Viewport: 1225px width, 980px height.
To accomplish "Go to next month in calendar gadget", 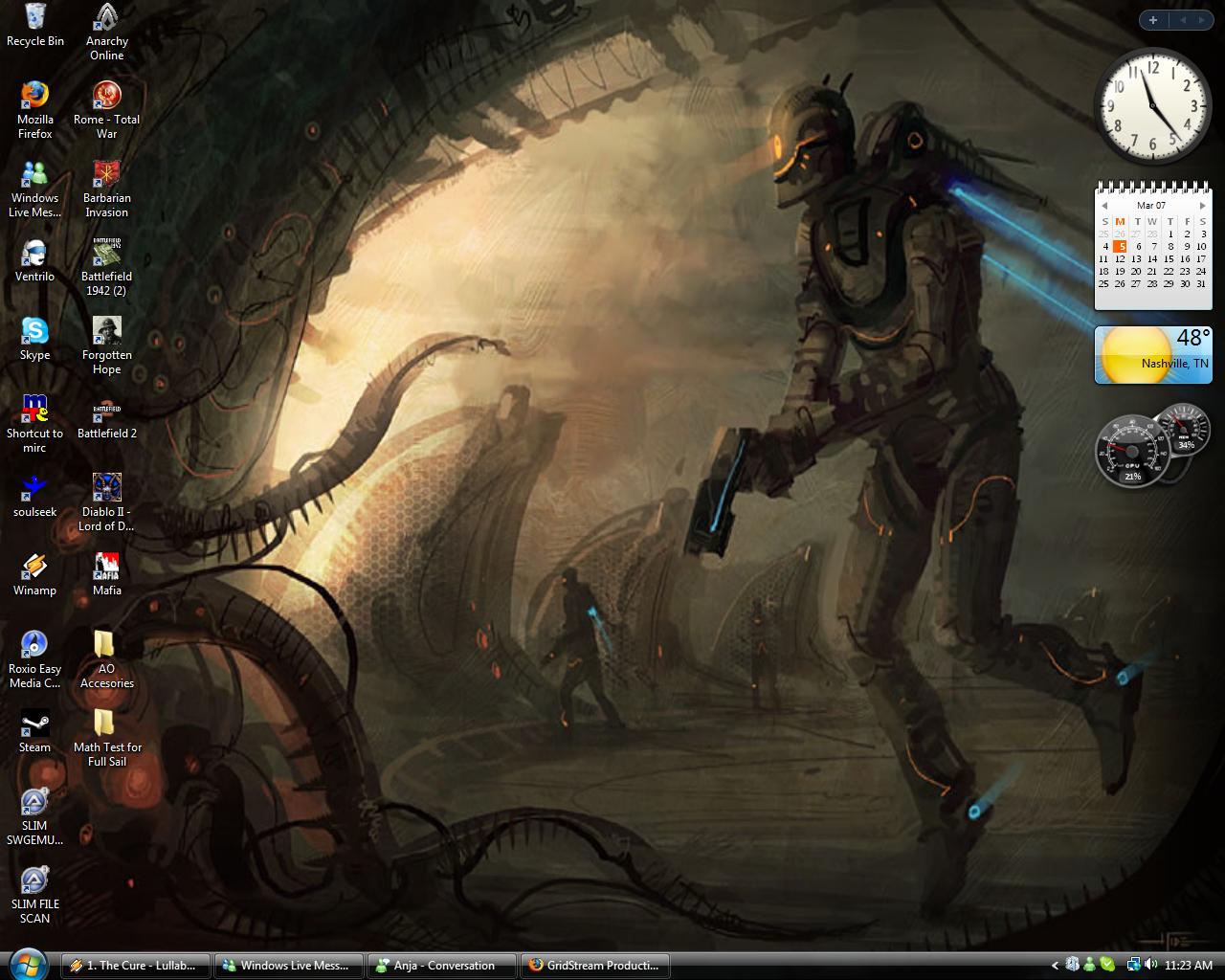I will click(x=1202, y=206).
